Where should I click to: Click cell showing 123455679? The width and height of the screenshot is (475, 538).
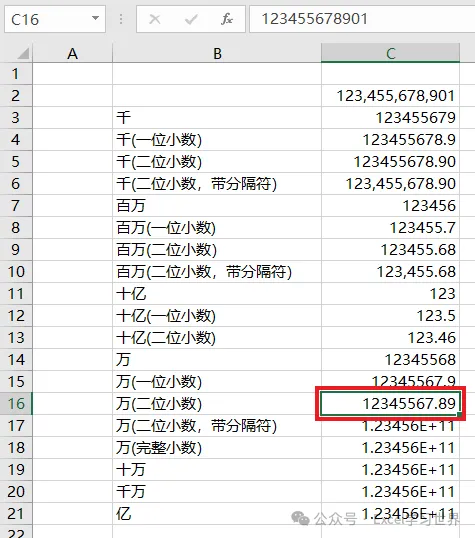coord(390,118)
